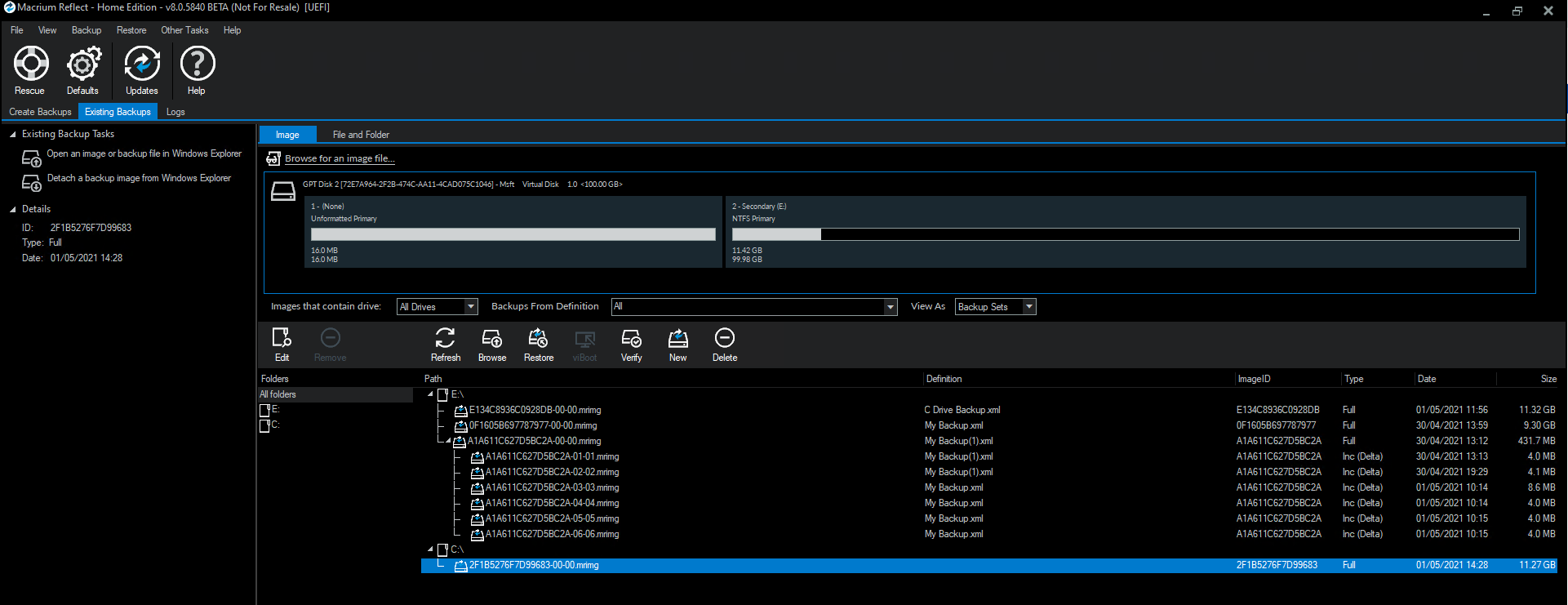The image size is (1568, 605).
Task: Click the Secondary (E:) partition usage bar
Action: [1126, 234]
